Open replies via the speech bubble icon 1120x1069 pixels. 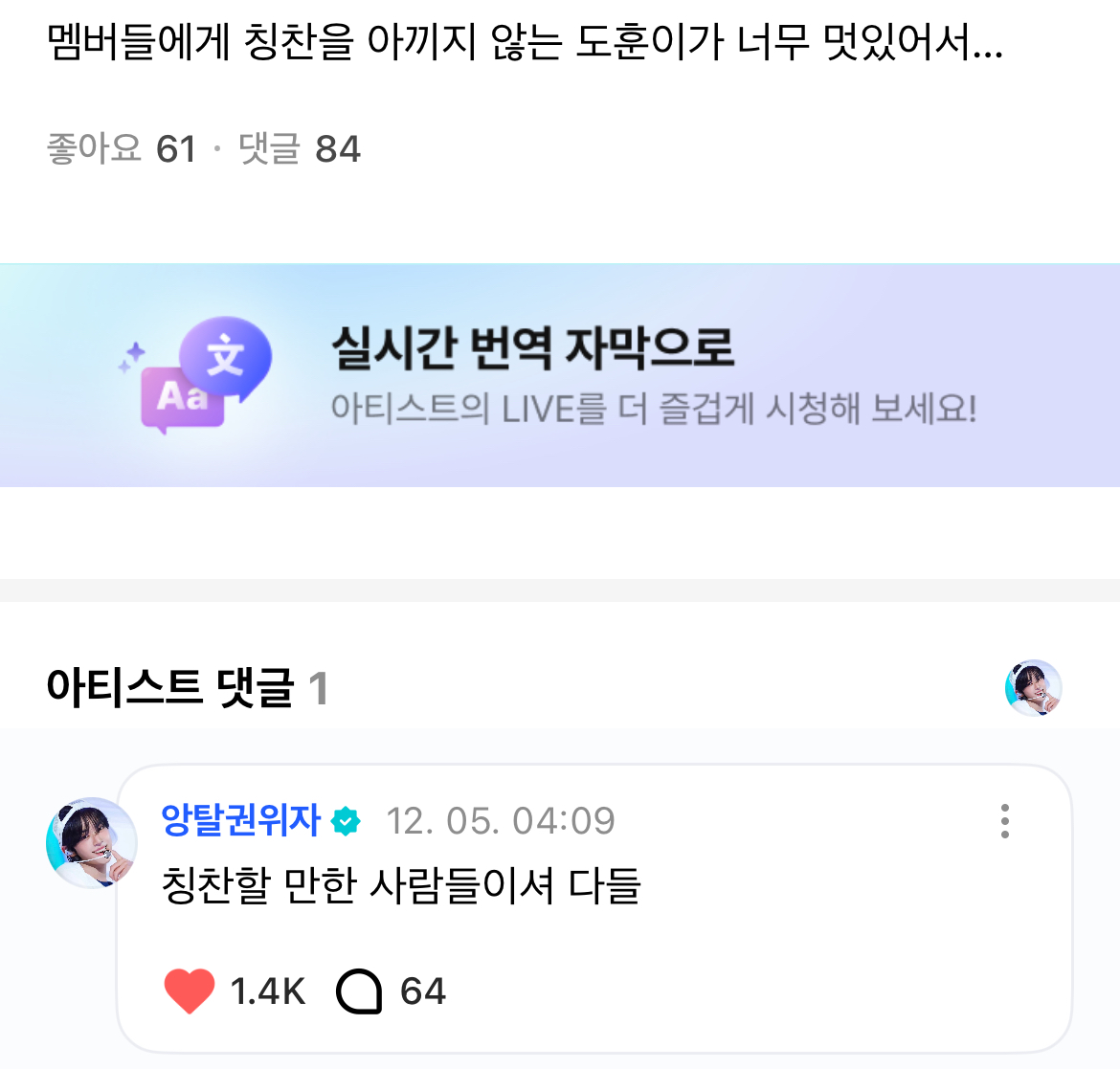pyautogui.click(x=359, y=991)
